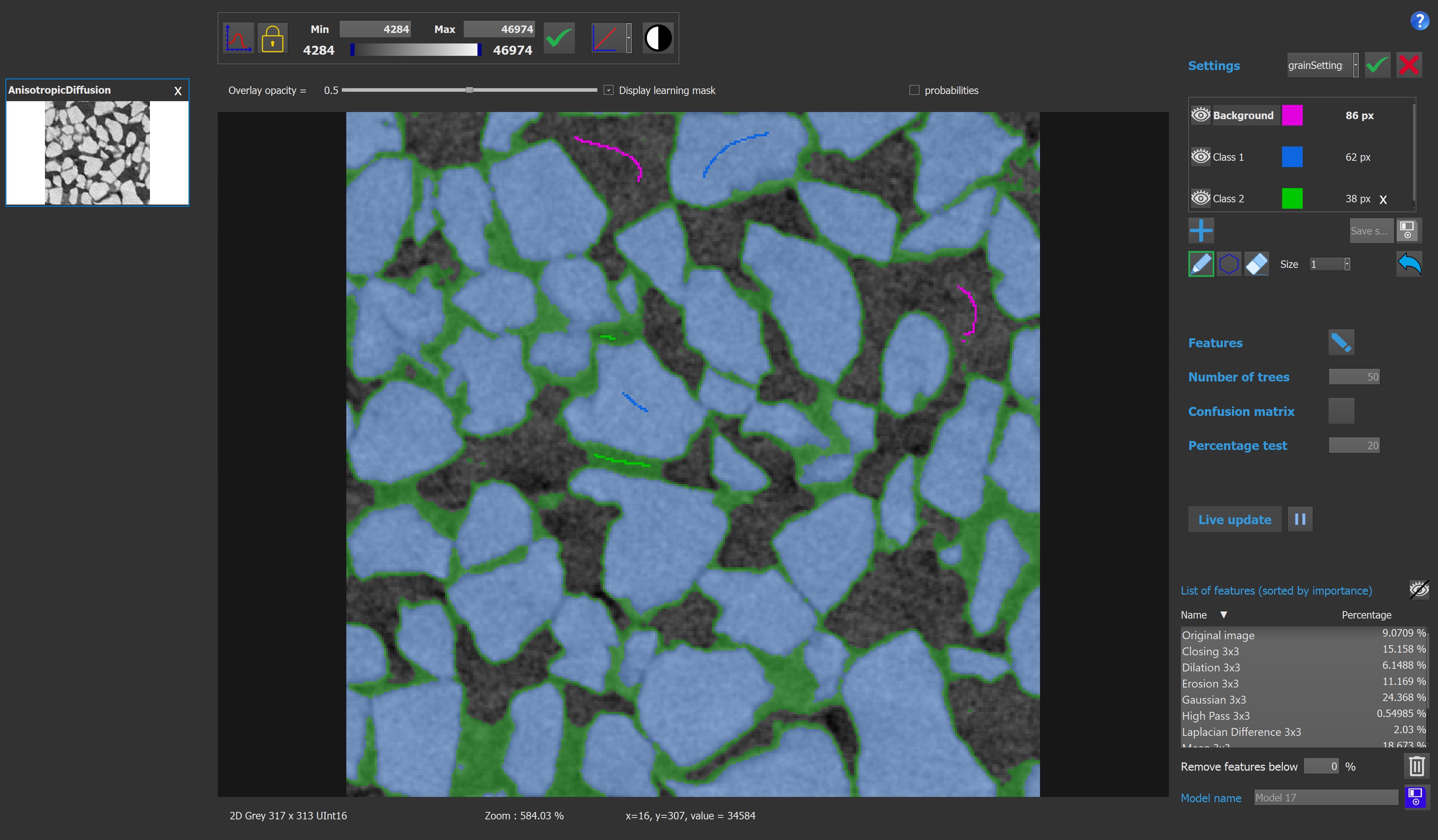Click the blue undo arrow
The width and height of the screenshot is (1438, 840).
[1409, 264]
